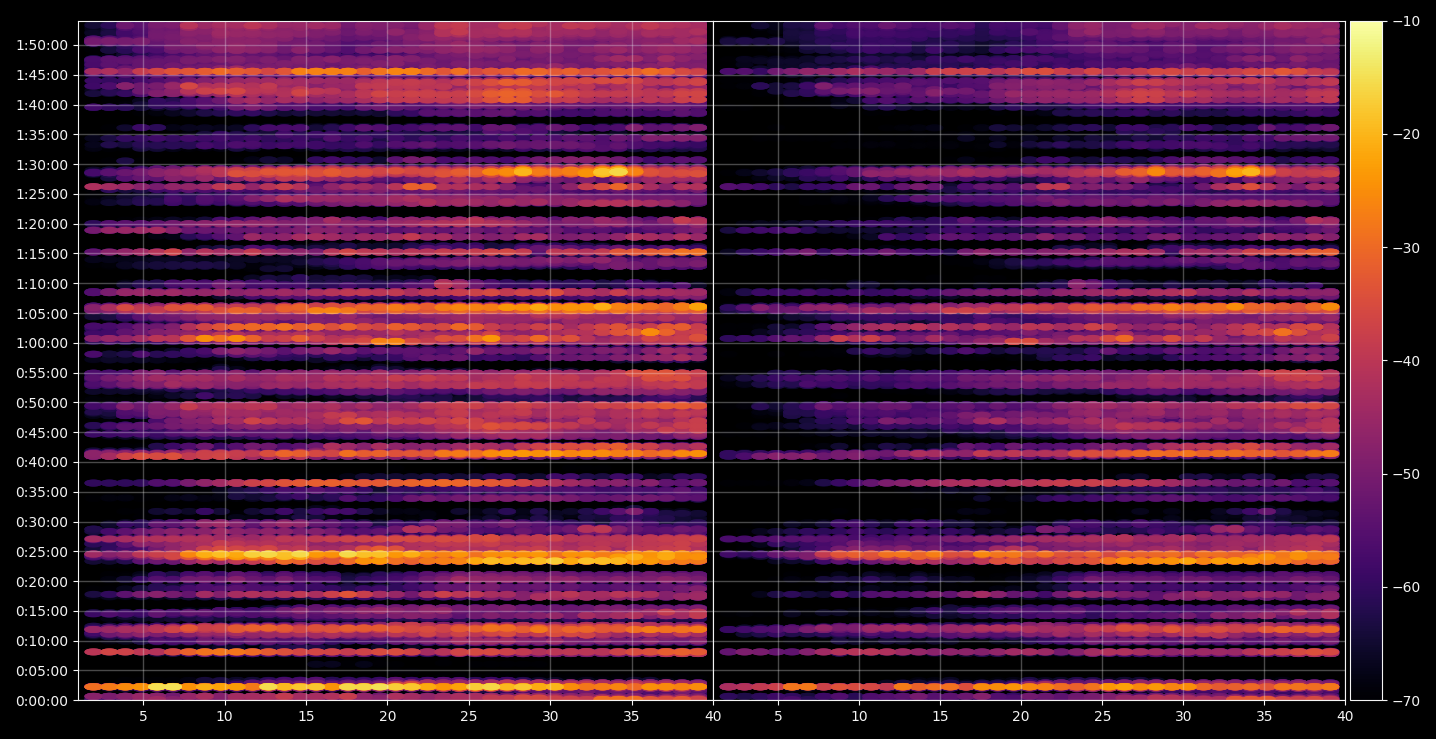Click the −70 colorbar tick label

pyautogui.click(x=1405, y=701)
